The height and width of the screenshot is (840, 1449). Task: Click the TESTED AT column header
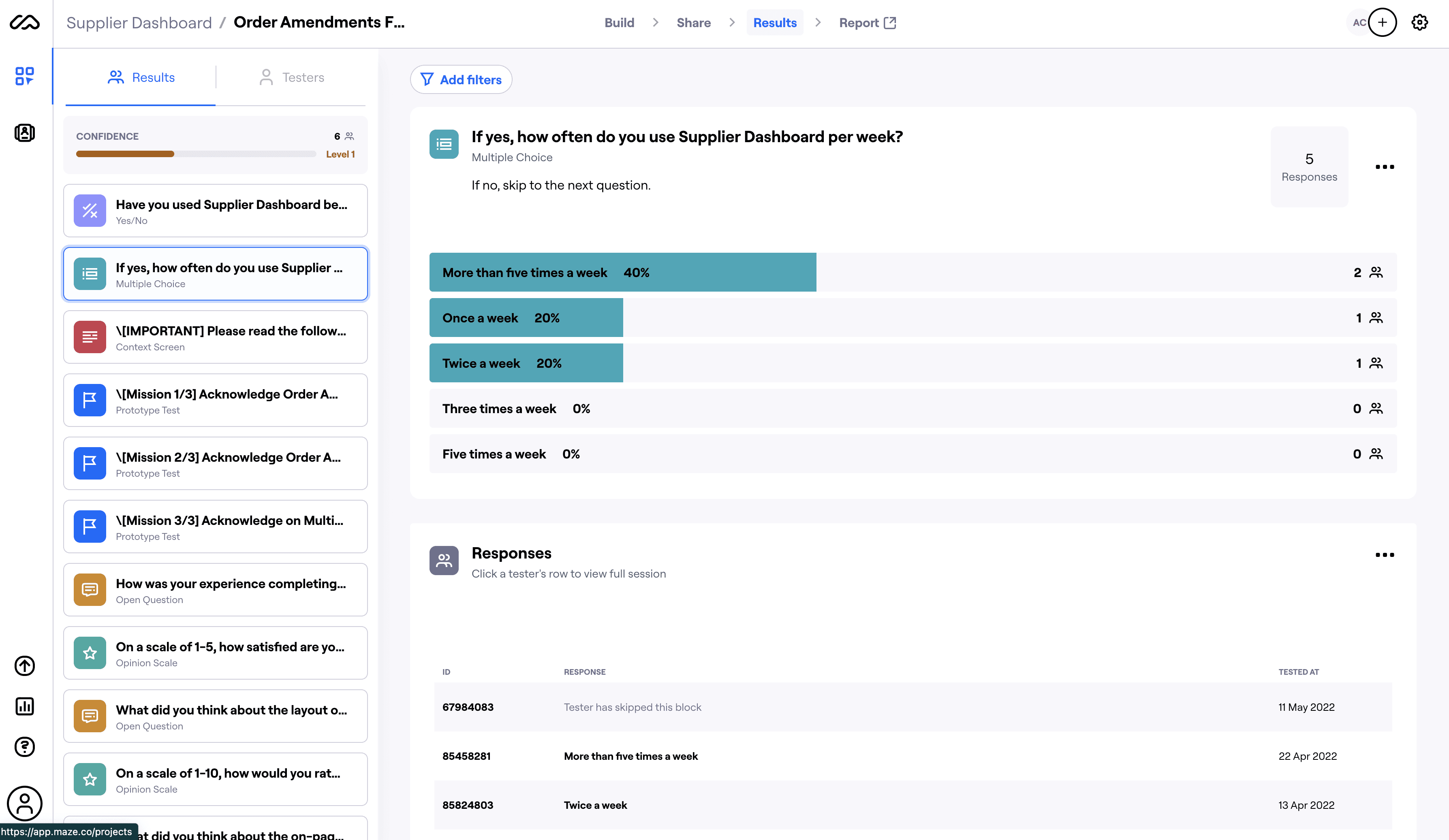(x=1298, y=672)
